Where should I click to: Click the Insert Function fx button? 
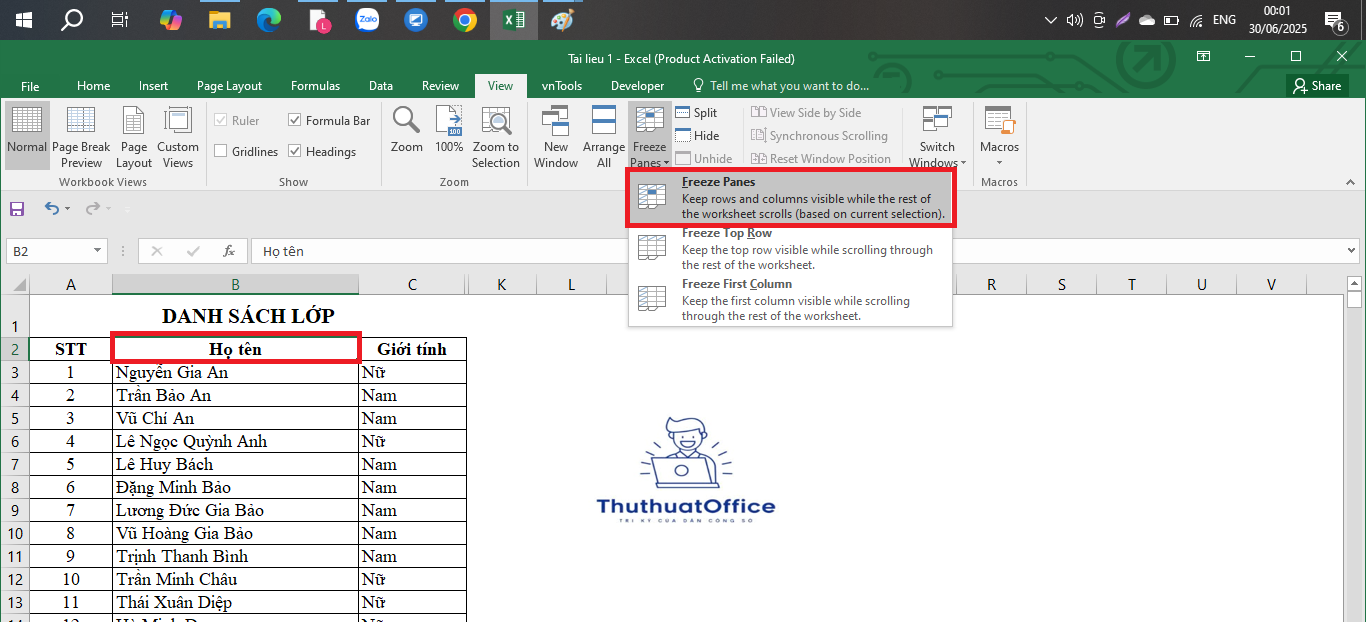(x=229, y=251)
